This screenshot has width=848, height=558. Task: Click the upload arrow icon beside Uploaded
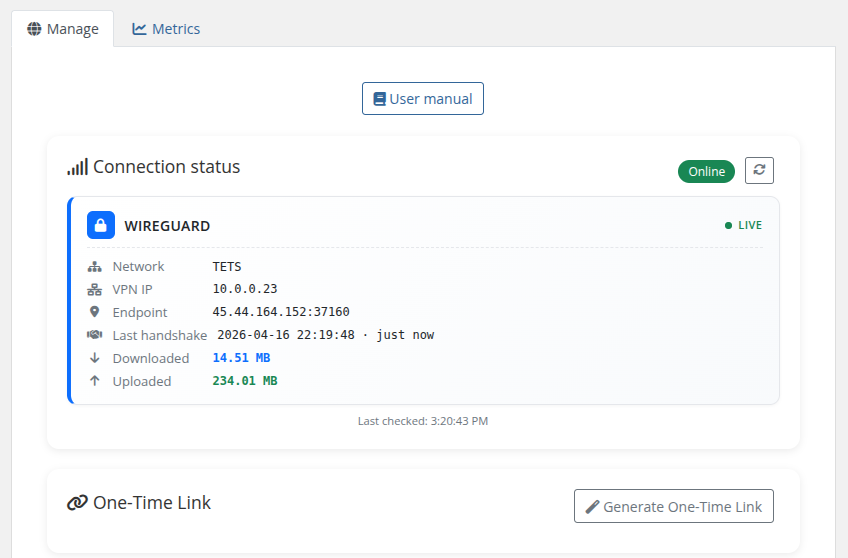click(x=95, y=381)
